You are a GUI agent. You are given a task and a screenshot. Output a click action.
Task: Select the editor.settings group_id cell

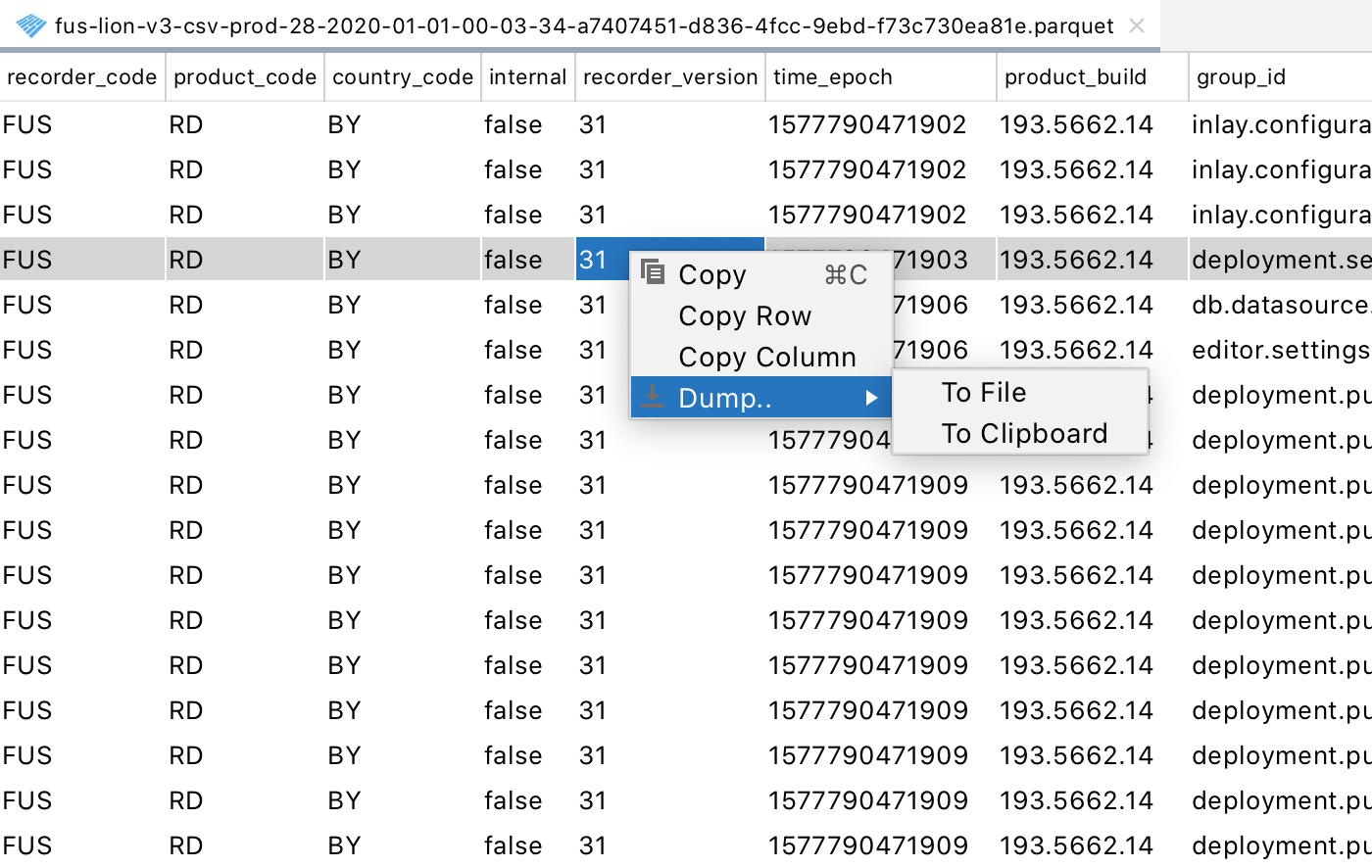[1281, 350]
